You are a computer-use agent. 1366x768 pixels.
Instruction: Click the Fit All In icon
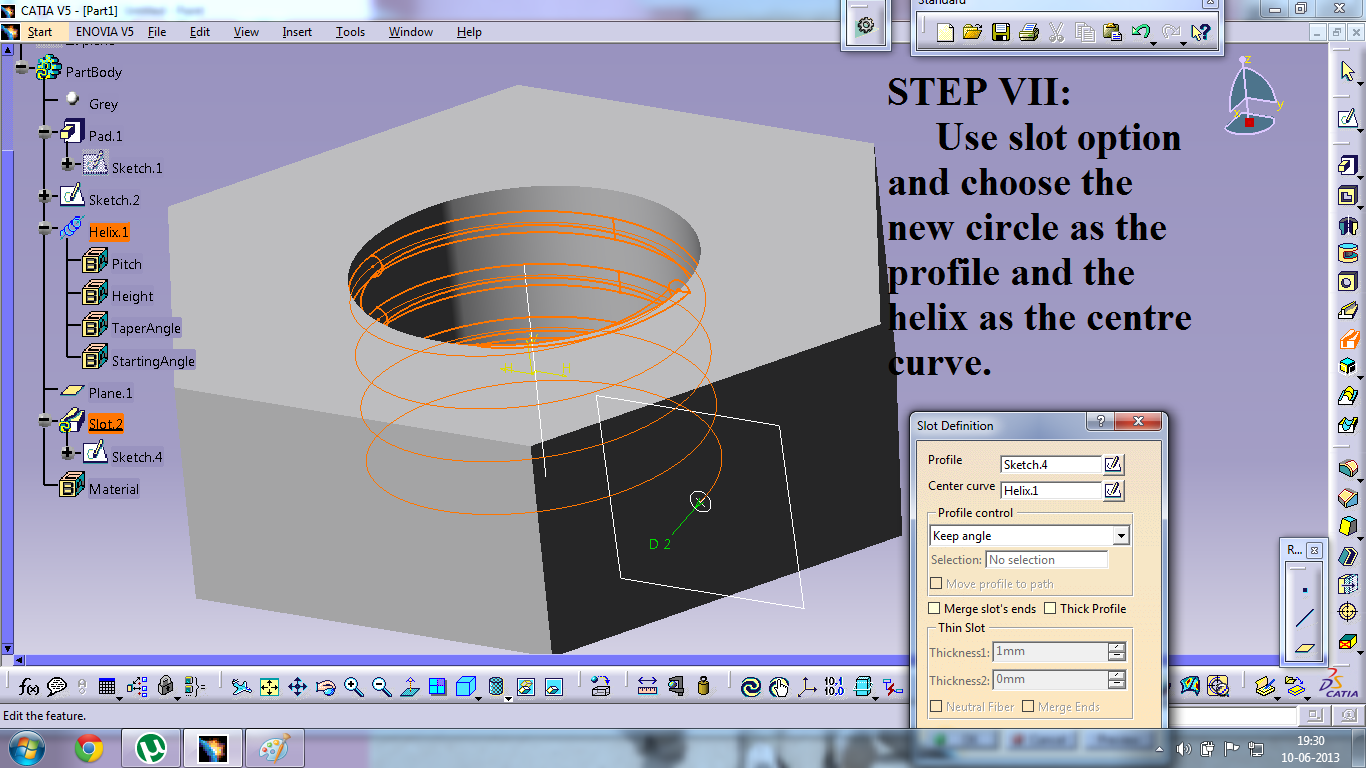[269, 686]
